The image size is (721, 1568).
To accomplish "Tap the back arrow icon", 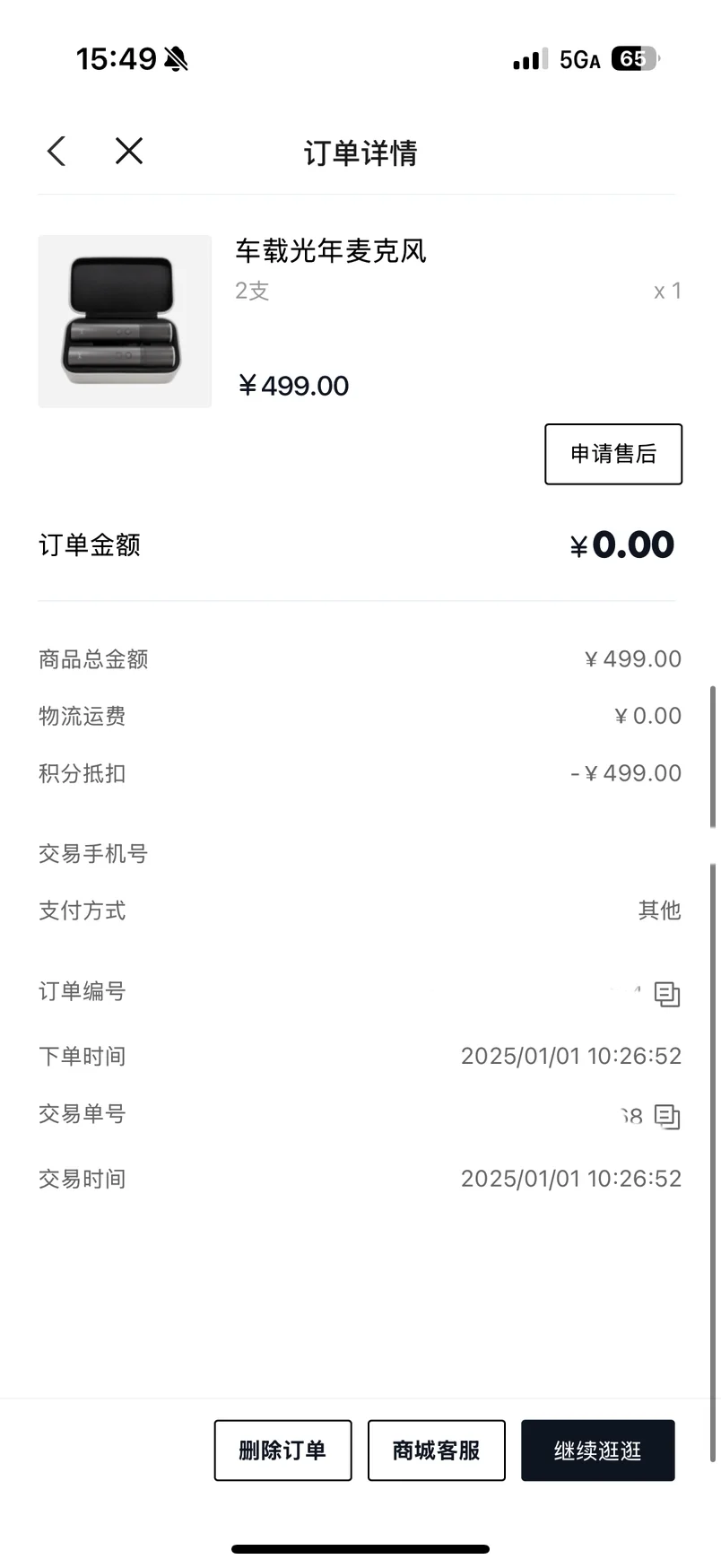I will [56, 151].
